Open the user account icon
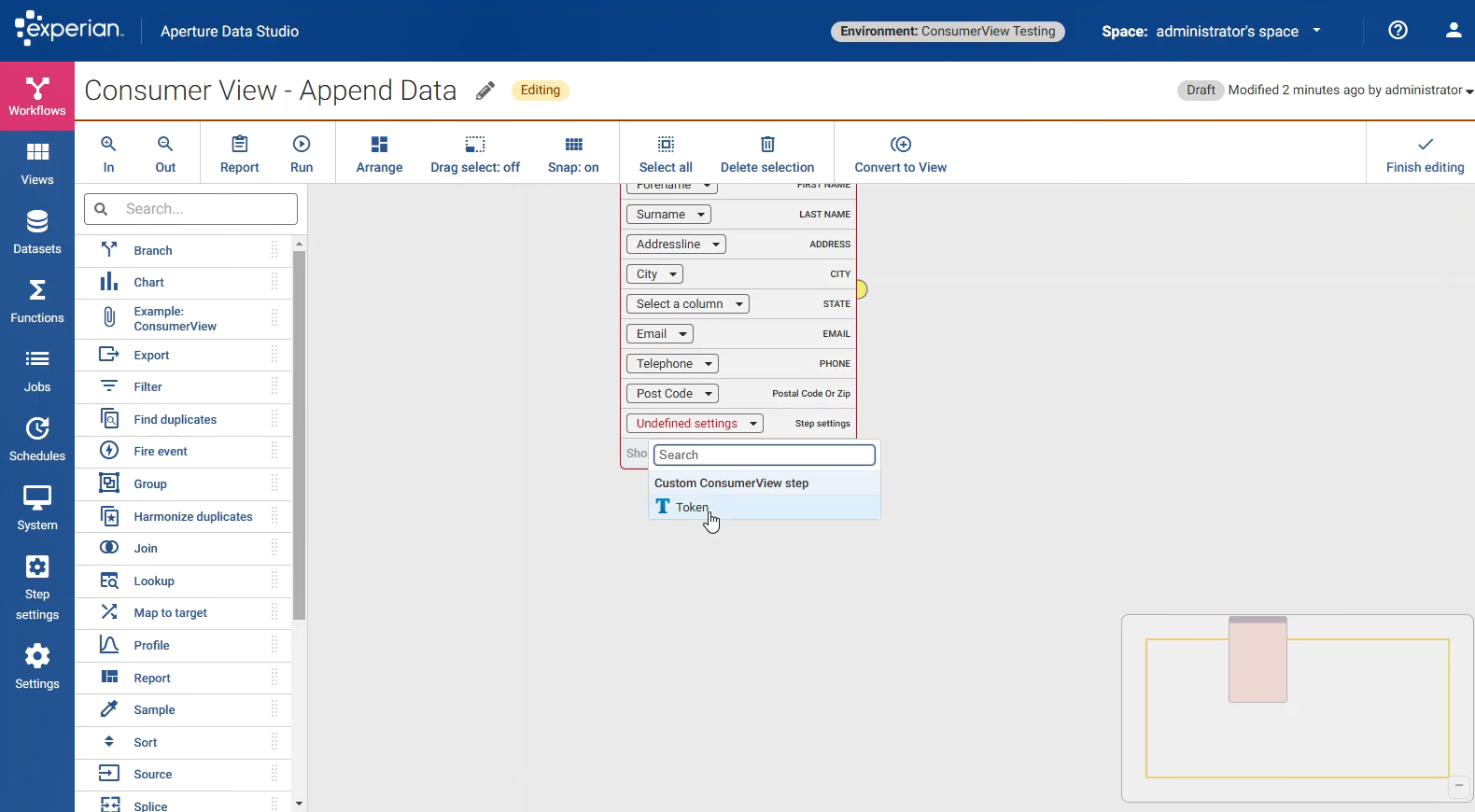The height and width of the screenshot is (812, 1475). click(x=1454, y=30)
